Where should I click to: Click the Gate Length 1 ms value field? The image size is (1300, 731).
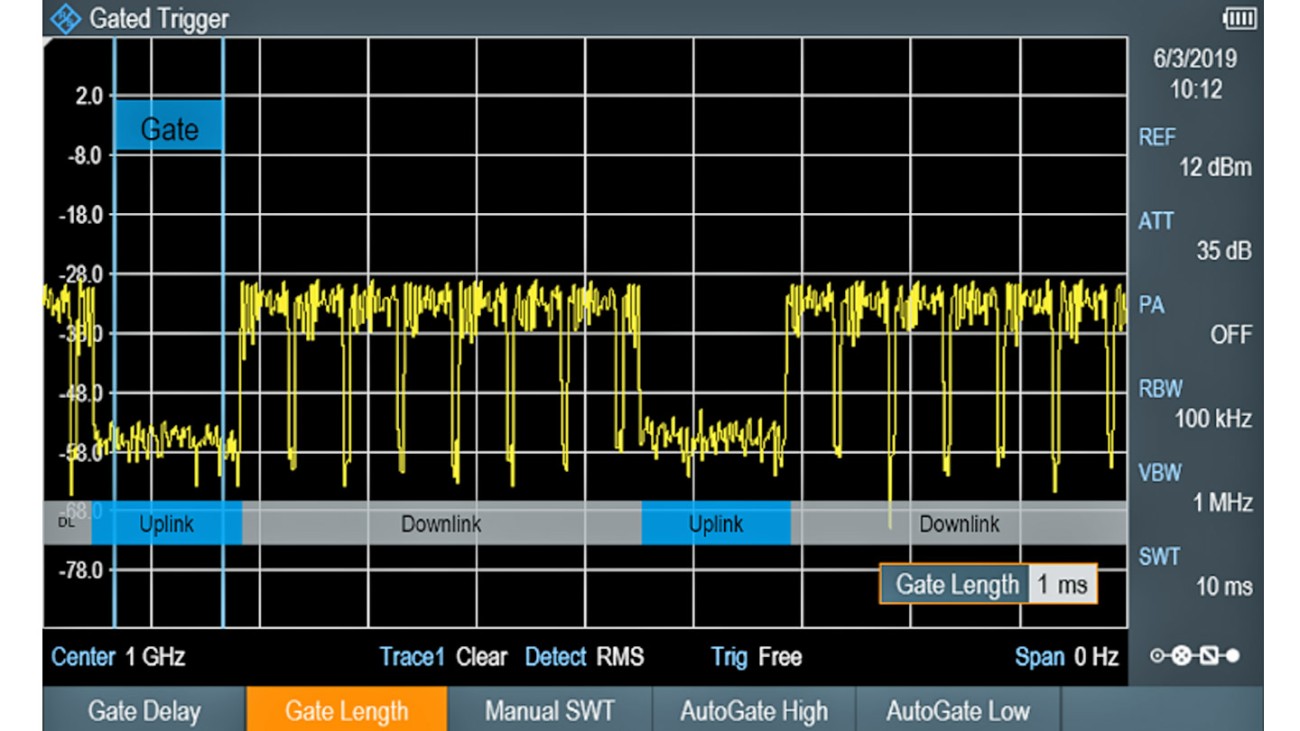tap(1064, 585)
